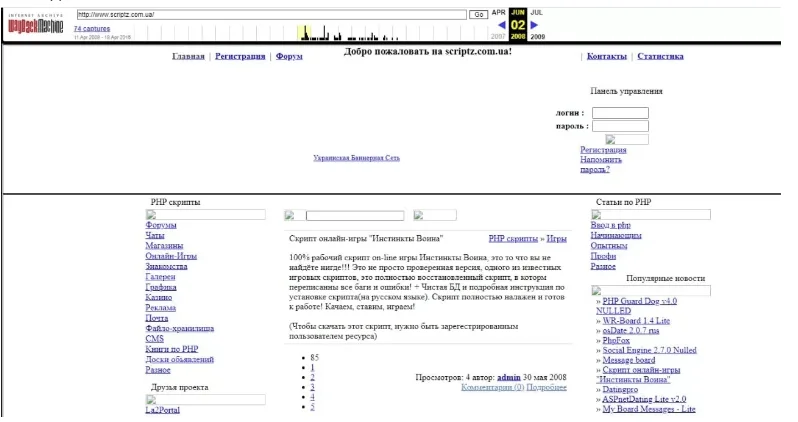The width and height of the screenshot is (798, 422).
Task: Click the Wayback Machine logo
Action: click(36, 24)
